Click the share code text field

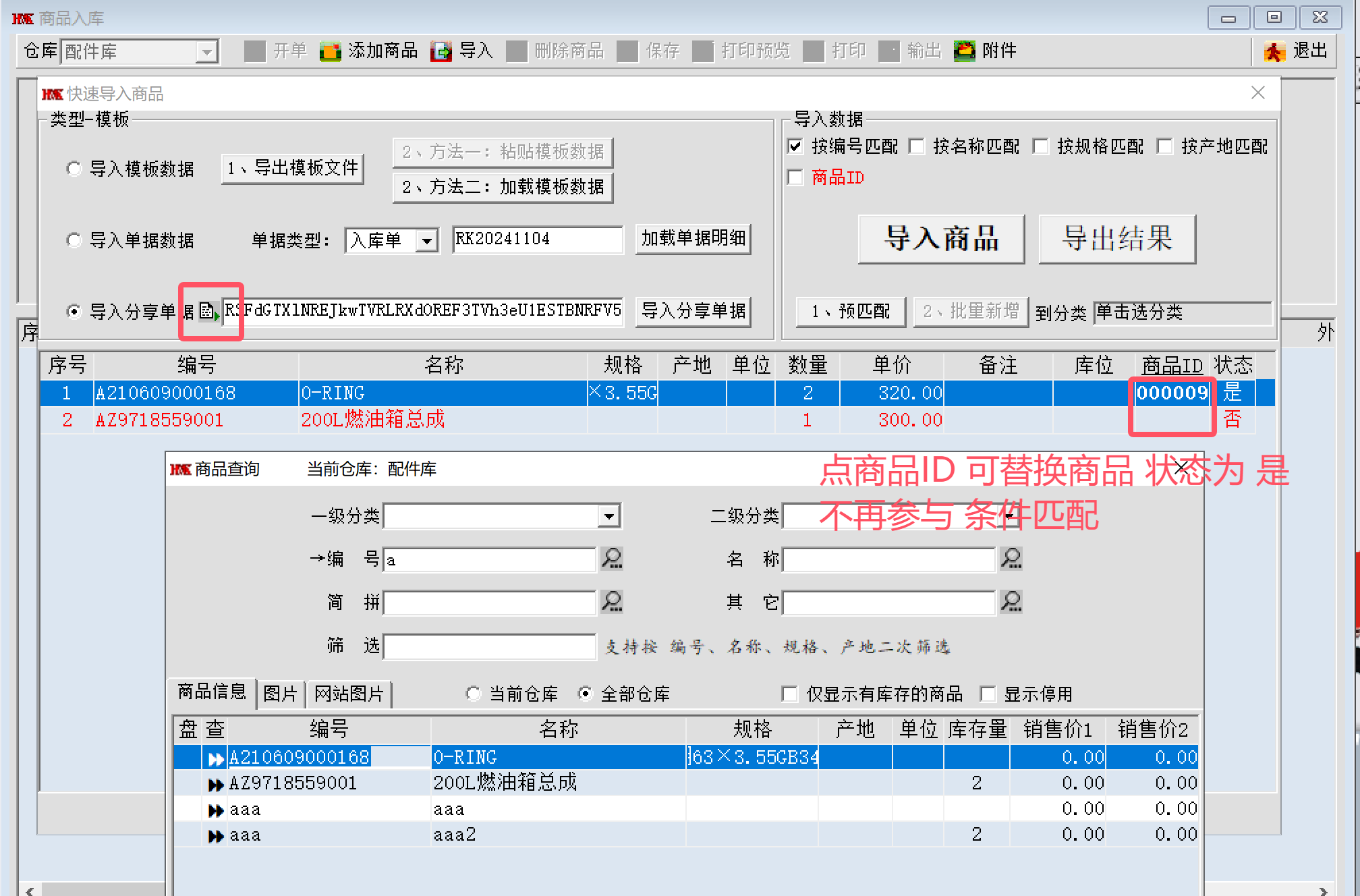pyautogui.click(x=423, y=311)
